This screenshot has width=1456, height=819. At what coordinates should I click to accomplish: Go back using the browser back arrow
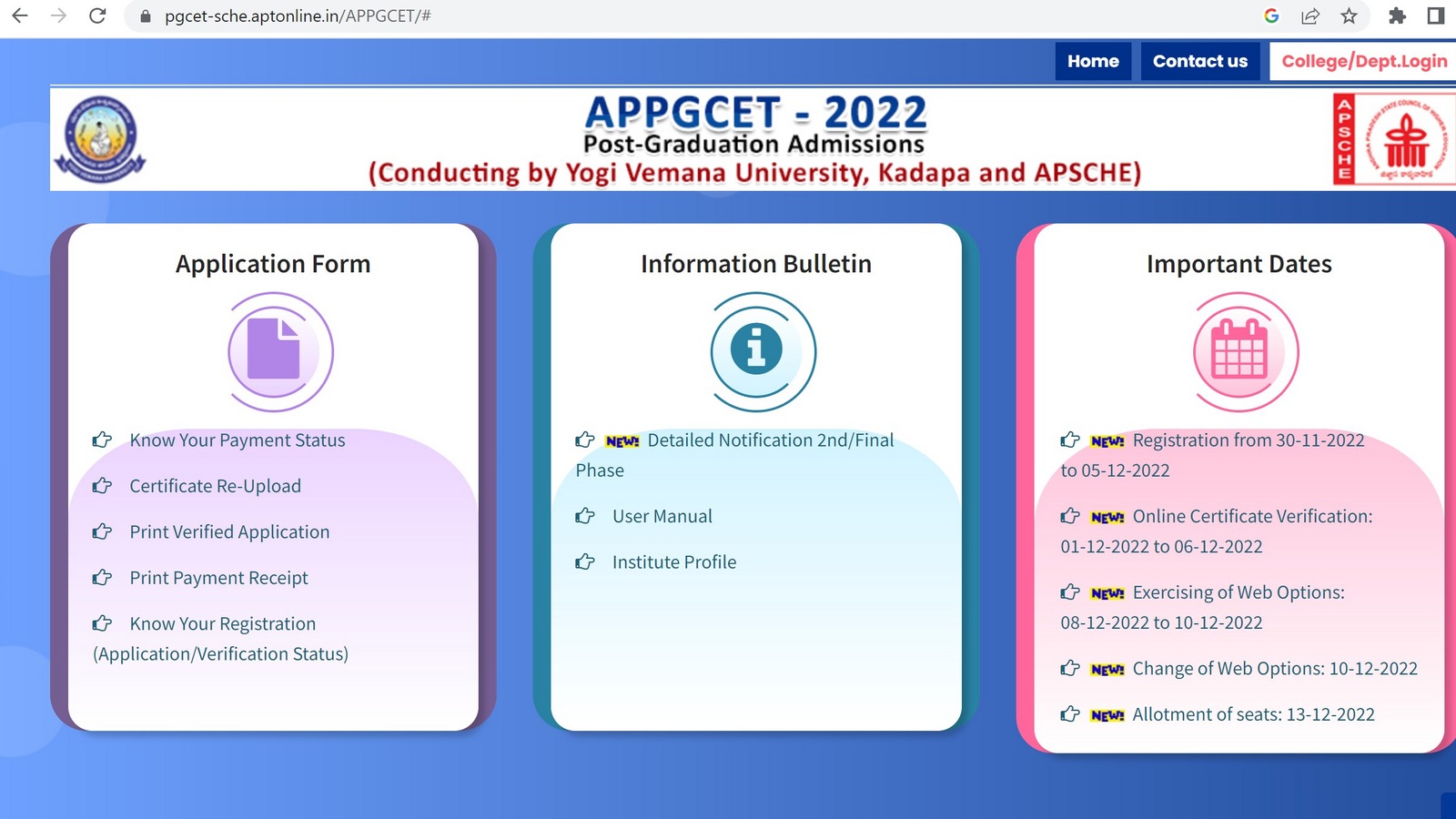click(x=19, y=15)
